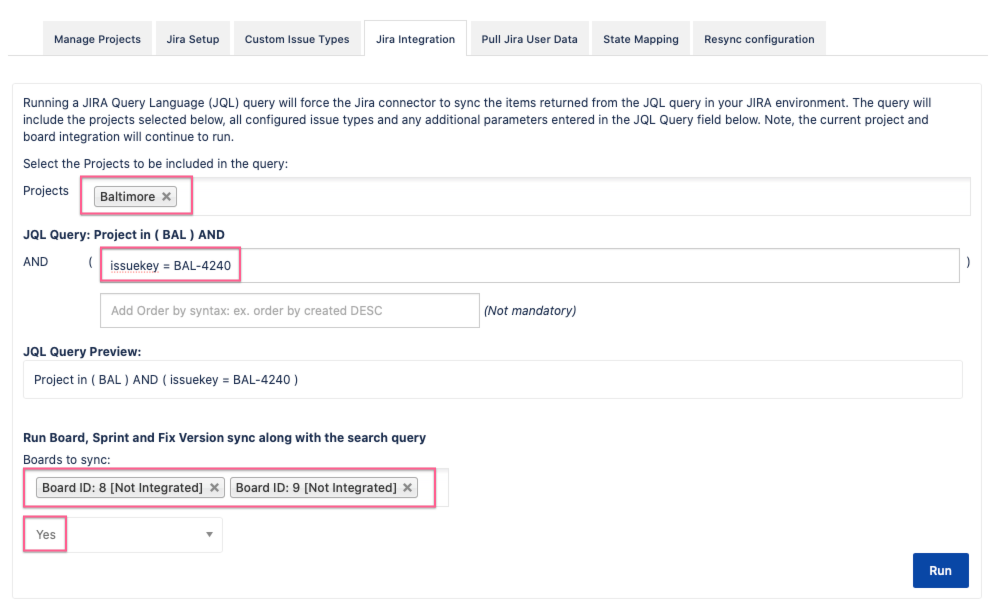The width and height of the screenshot is (996, 609).
Task: Switch to the Jira Setup tab
Action: coord(192,39)
